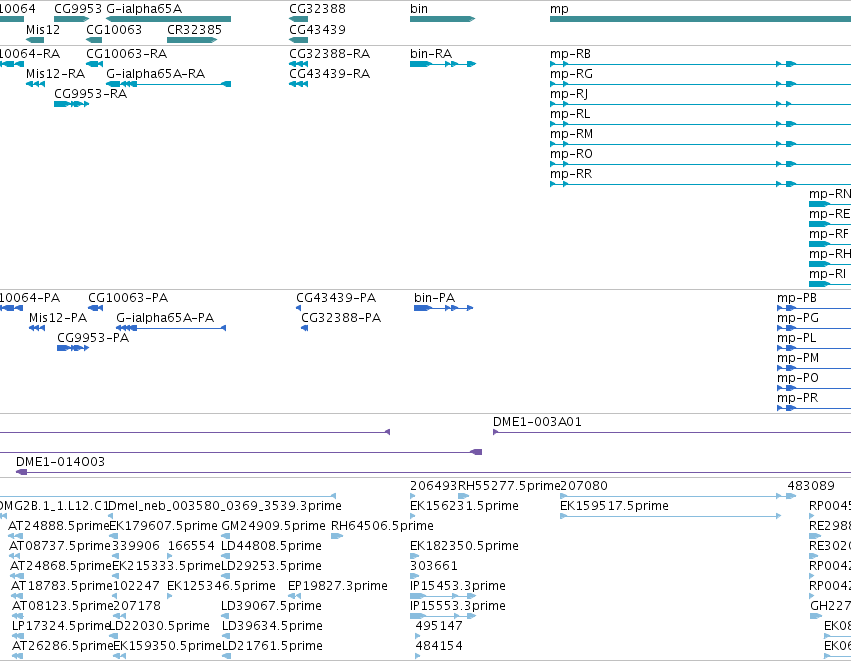Image resolution: width=851 pixels, height=661 pixels.
Task: Click the LD39634.5prime EST label
Action: 272,626
